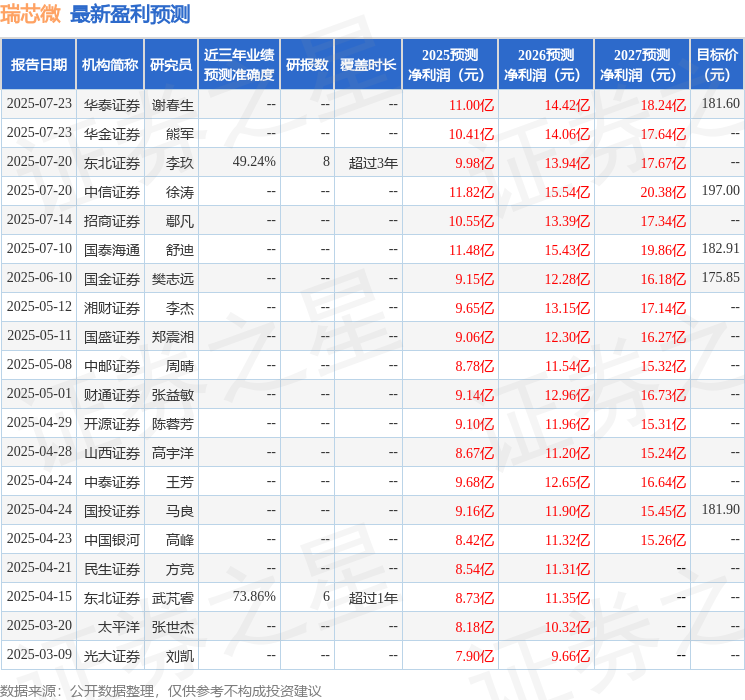Select 国金证券 institution cell
This screenshot has width=745, height=700.
112,279
